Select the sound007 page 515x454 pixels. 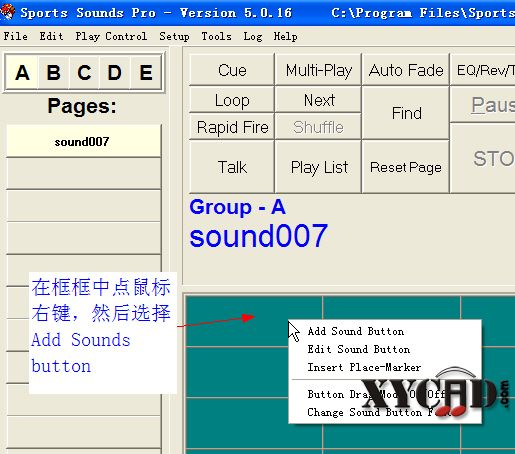(83, 141)
